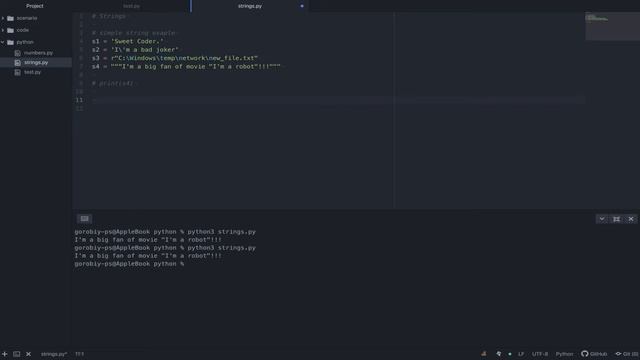Close the terminal panel with the X
The image size is (640, 360).
631,219
